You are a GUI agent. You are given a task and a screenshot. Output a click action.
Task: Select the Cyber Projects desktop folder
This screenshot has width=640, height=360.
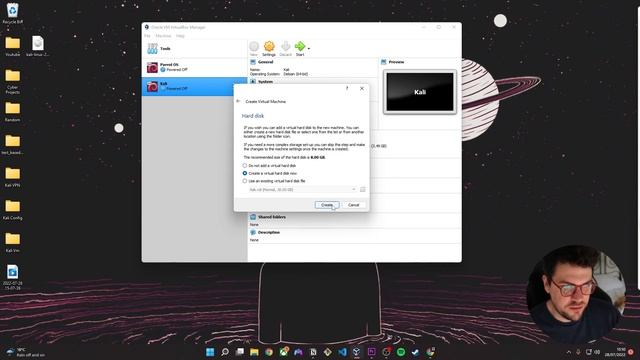coord(13,82)
